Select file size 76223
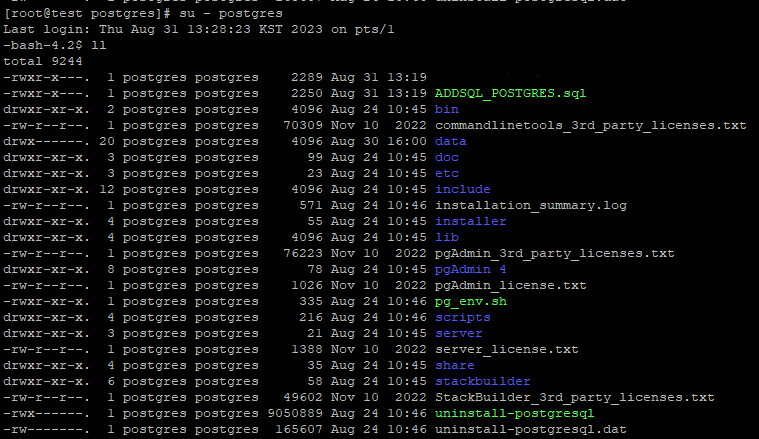Image resolution: width=759 pixels, height=439 pixels. coord(303,253)
